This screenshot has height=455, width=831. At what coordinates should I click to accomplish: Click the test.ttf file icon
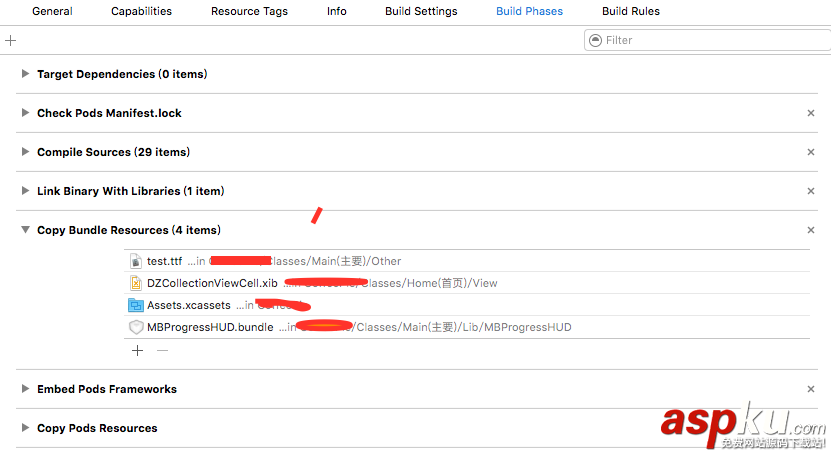click(x=136, y=261)
